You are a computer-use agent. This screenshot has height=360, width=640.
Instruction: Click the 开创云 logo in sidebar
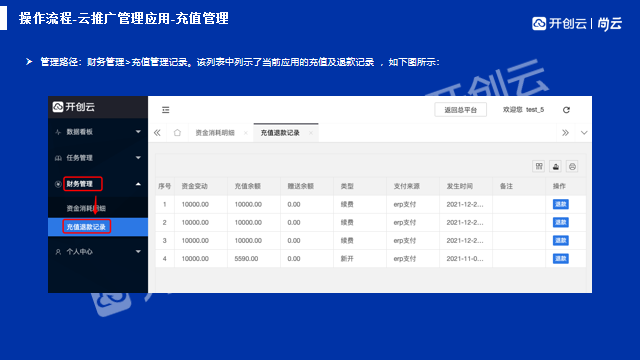74,107
